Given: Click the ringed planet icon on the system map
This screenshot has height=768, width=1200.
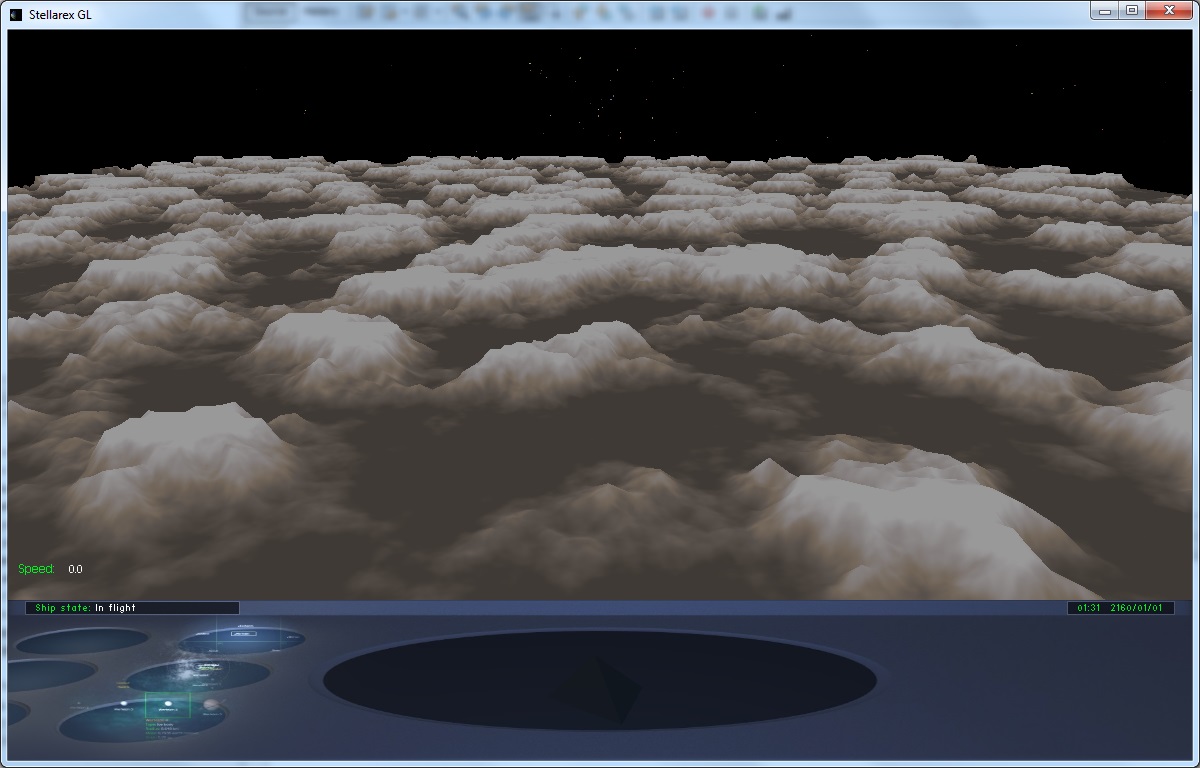Looking at the screenshot, I should (211, 706).
